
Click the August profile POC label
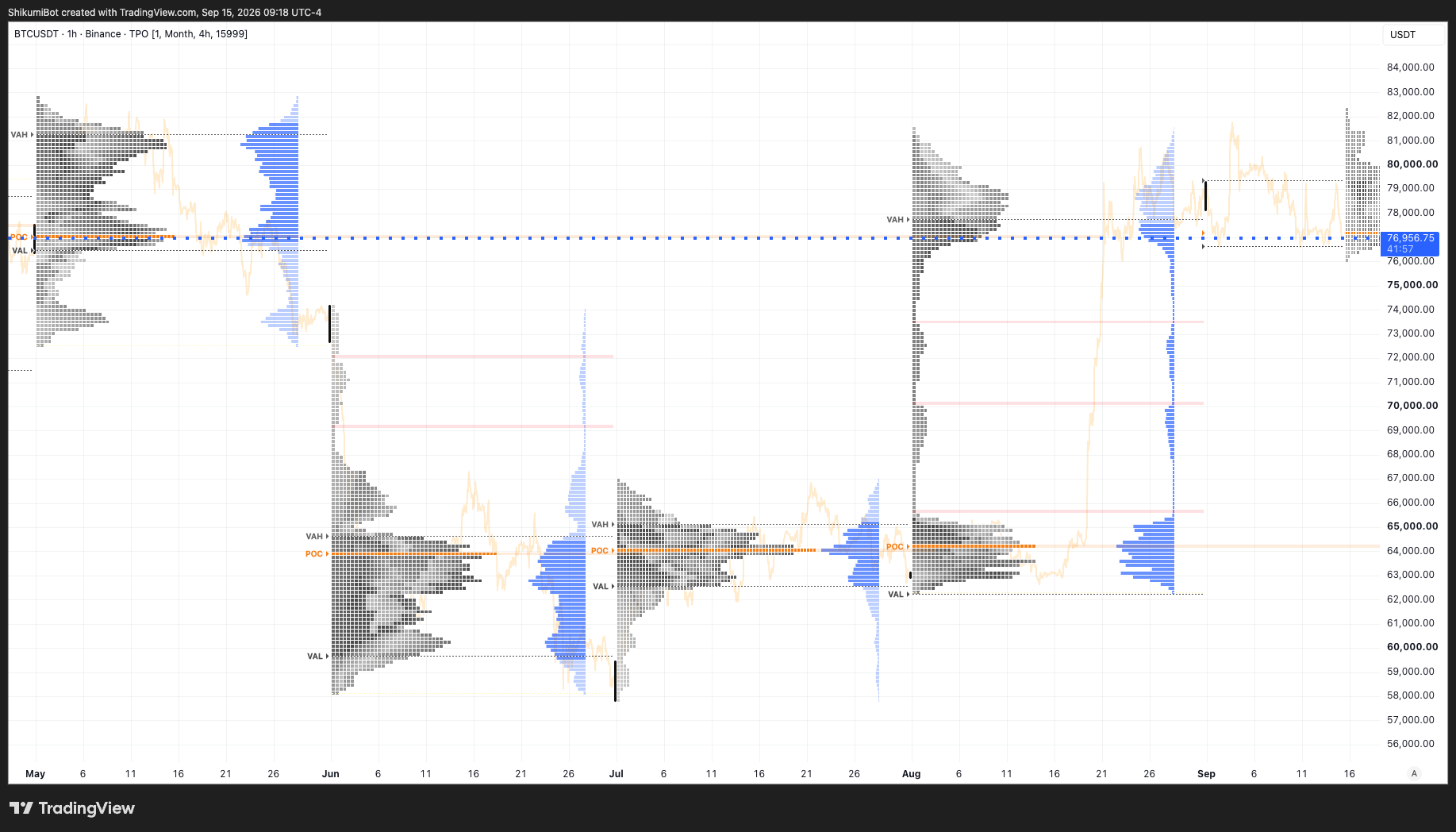pyautogui.click(x=895, y=547)
